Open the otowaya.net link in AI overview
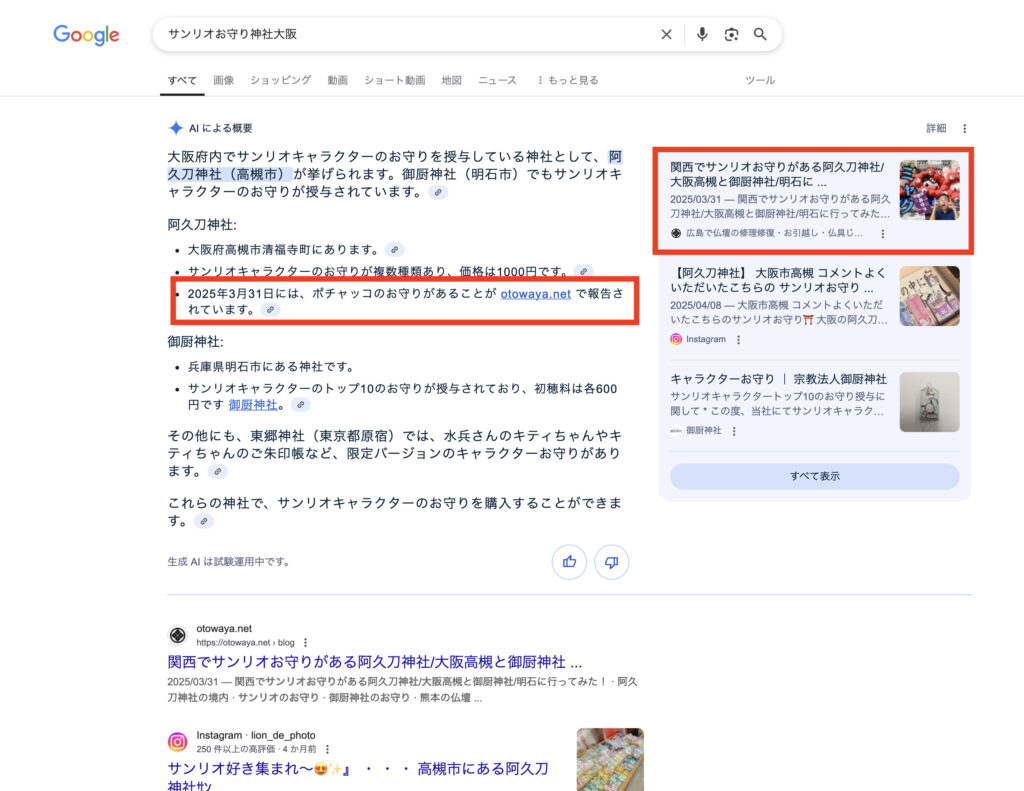 tap(536, 294)
